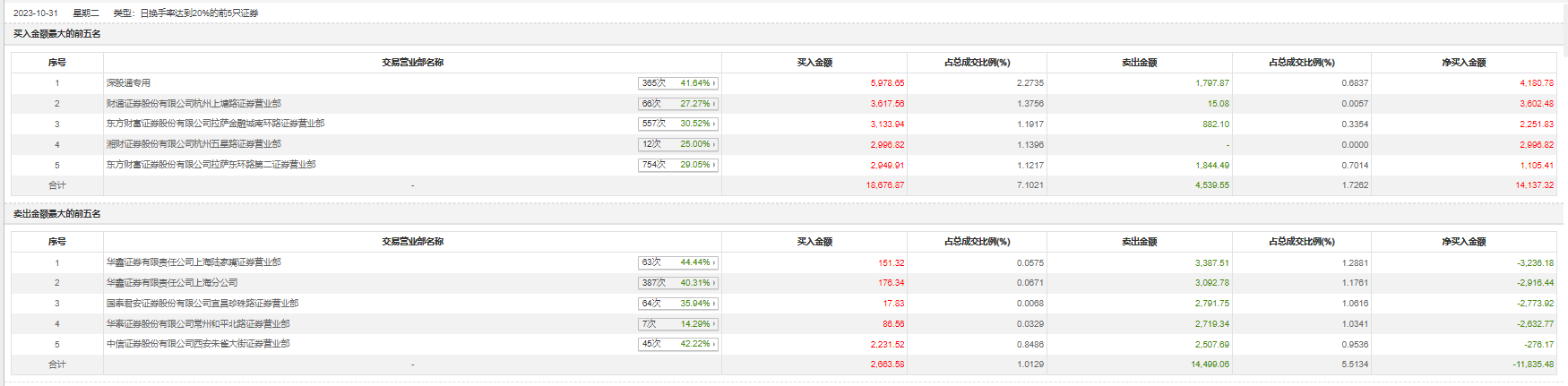Click 华鑫证券有限责任公司上海分公司
Screen dimensions: 1568x386
tap(172, 283)
